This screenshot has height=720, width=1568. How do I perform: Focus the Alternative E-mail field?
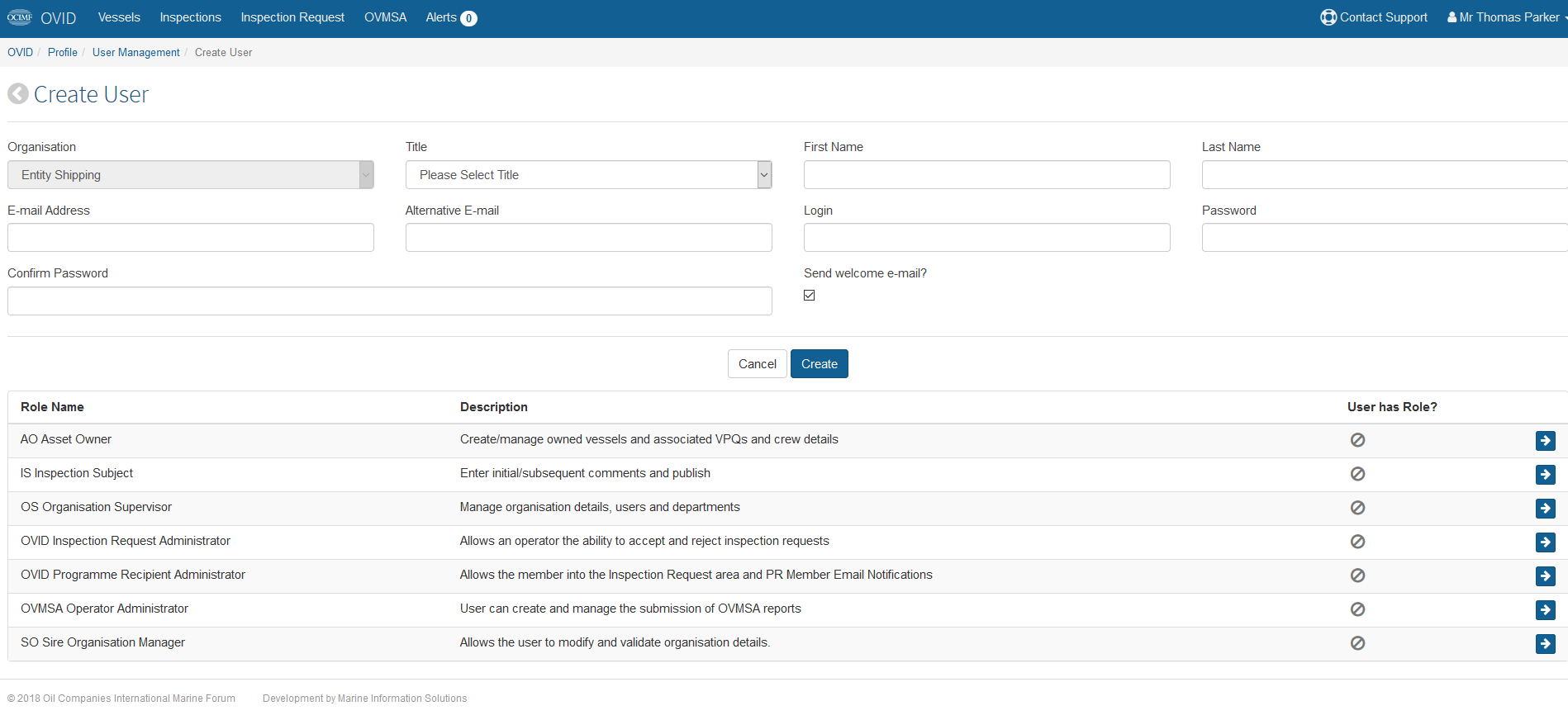589,238
